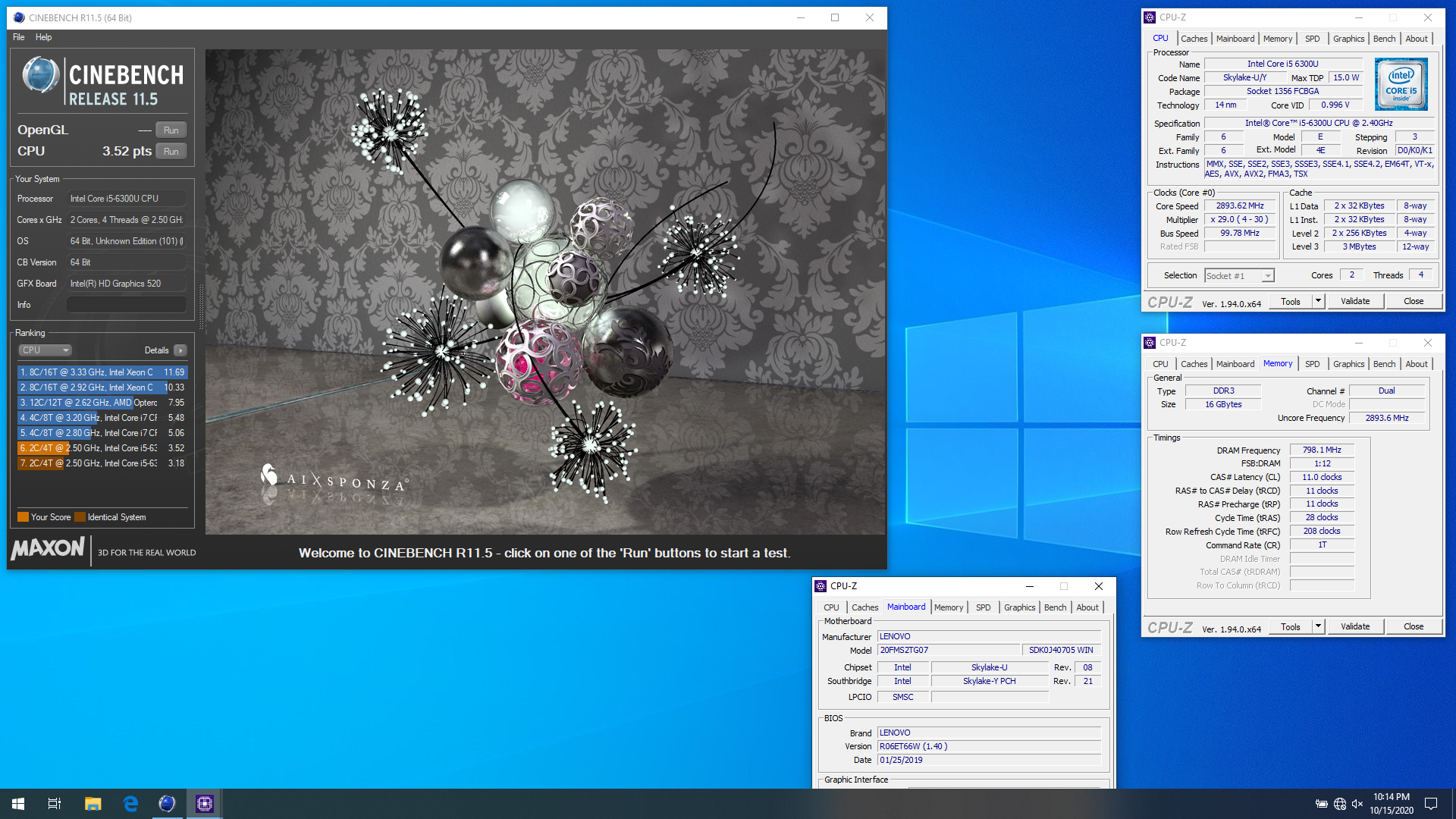Open the Caches tab in CPU-Z CPU window

1194,39
